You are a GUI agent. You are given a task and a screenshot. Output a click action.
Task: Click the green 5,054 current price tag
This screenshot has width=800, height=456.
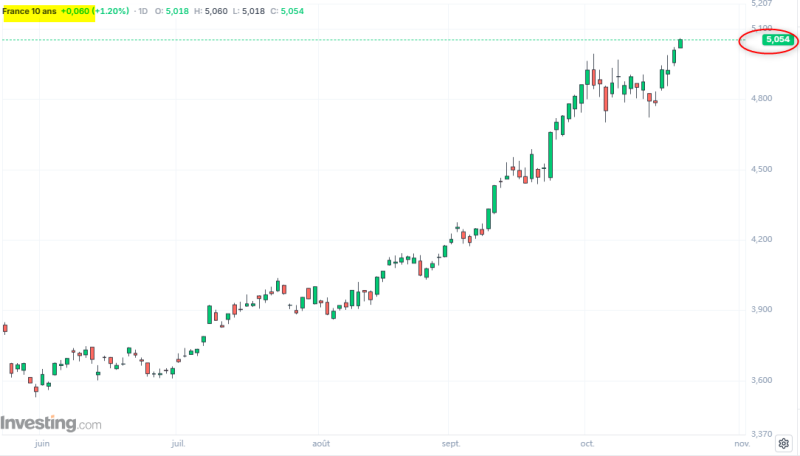click(778, 39)
